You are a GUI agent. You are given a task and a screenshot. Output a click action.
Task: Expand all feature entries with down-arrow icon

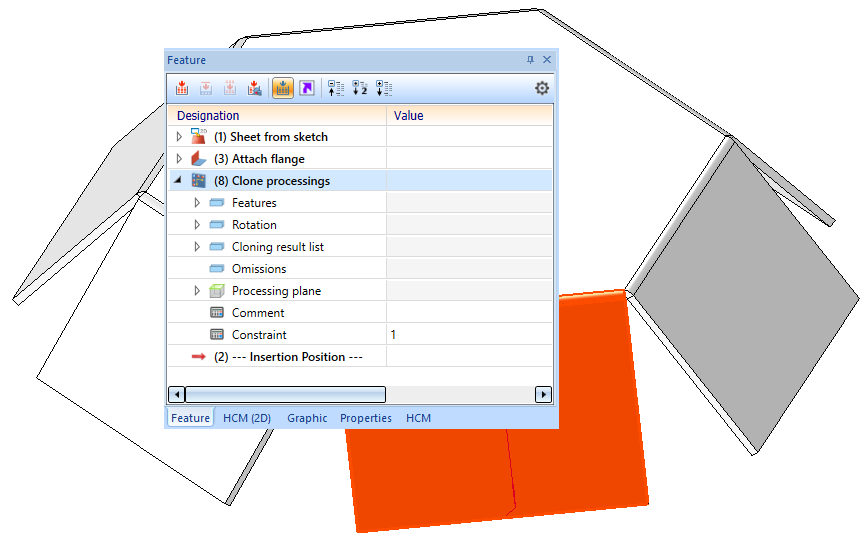coord(384,88)
